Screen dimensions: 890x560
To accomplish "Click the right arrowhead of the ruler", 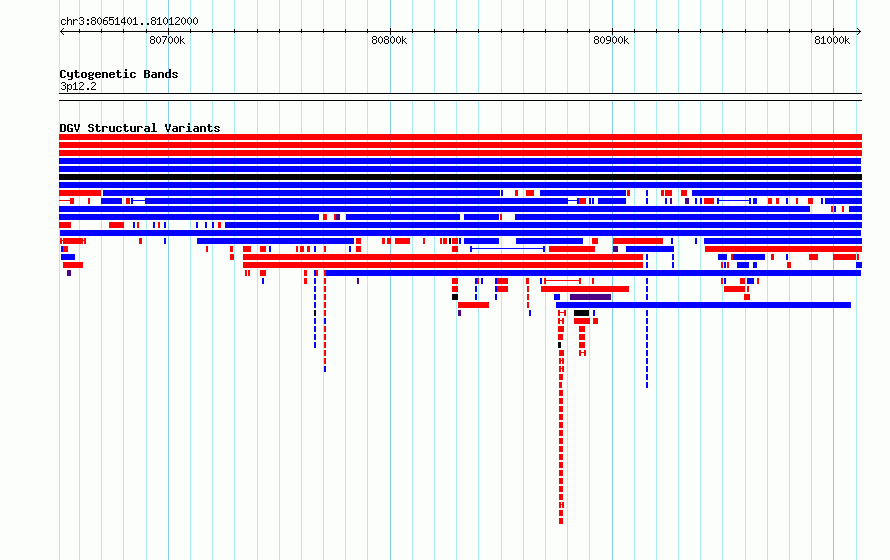I will tap(859, 32).
